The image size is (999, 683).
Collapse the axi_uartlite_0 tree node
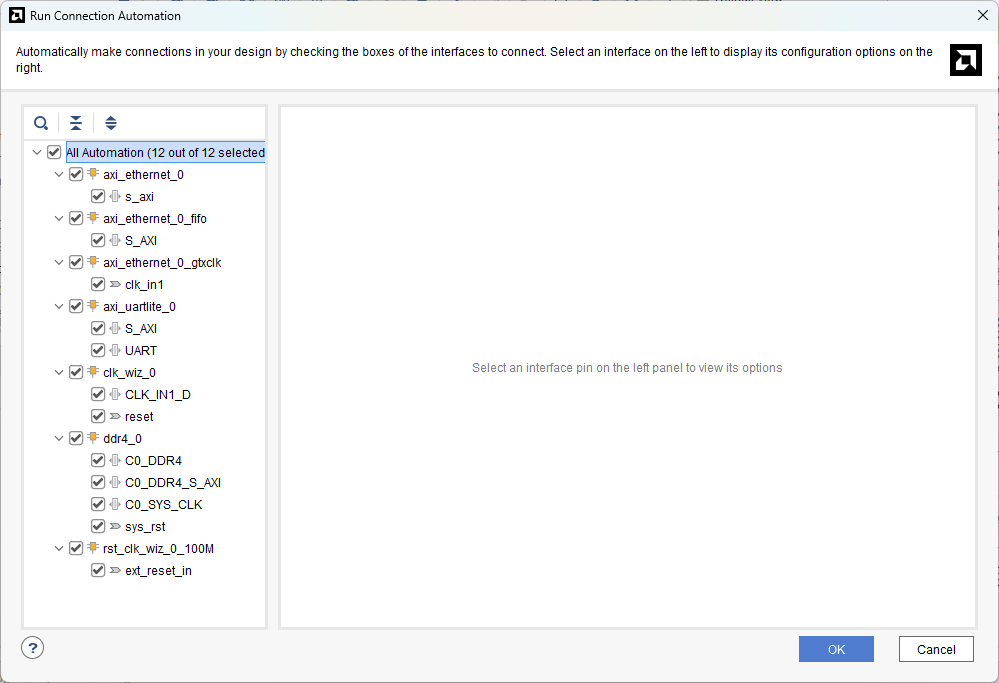pos(59,307)
